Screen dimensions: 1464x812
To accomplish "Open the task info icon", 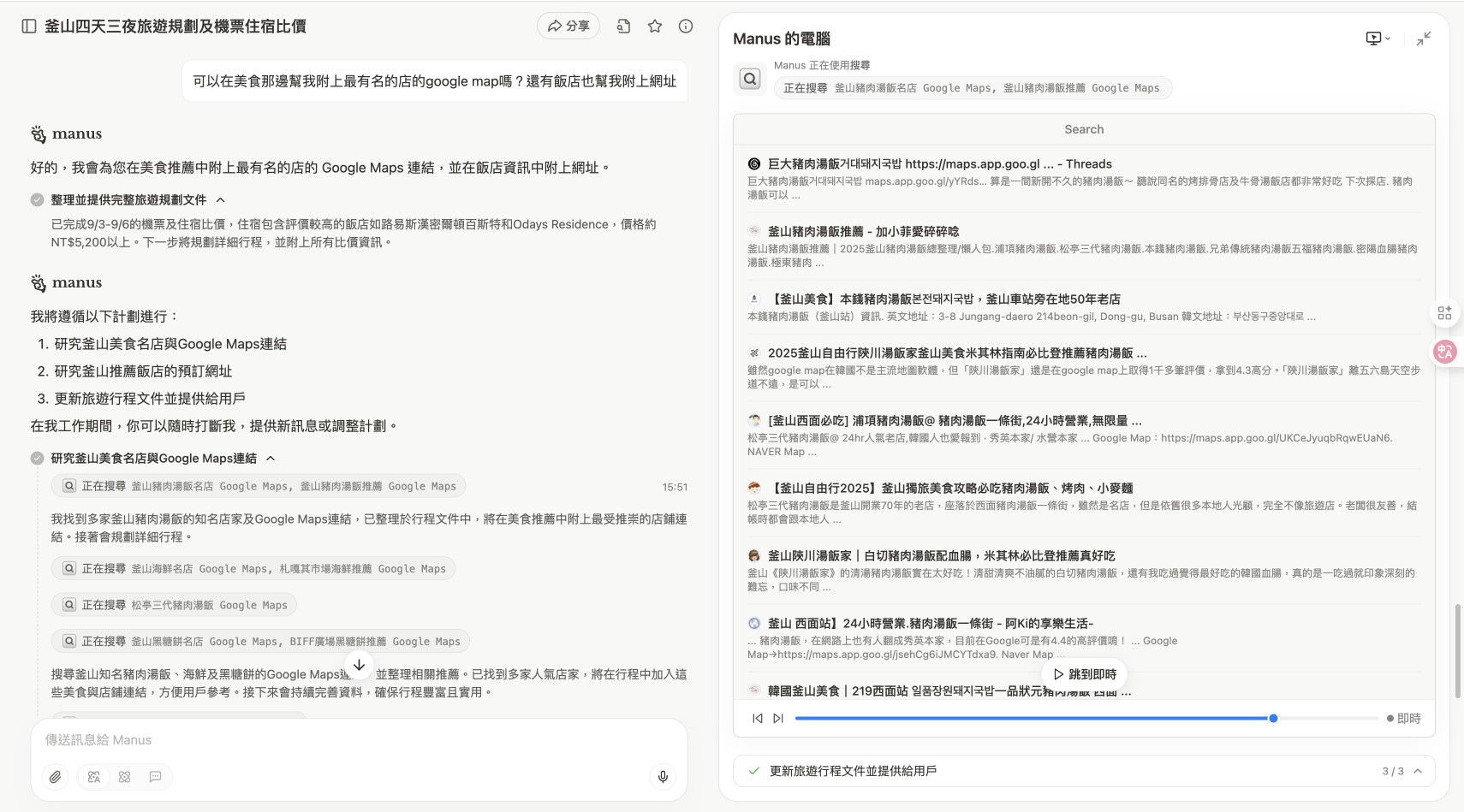I will click(686, 27).
